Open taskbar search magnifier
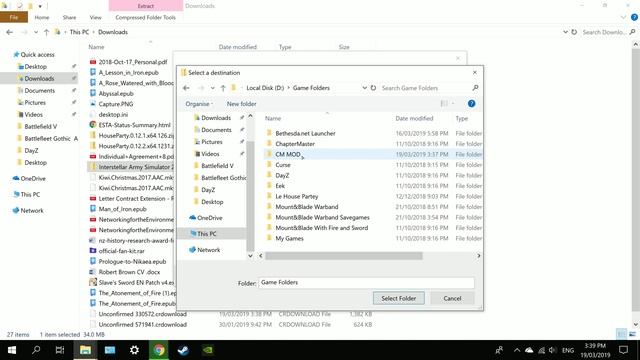 (36, 350)
